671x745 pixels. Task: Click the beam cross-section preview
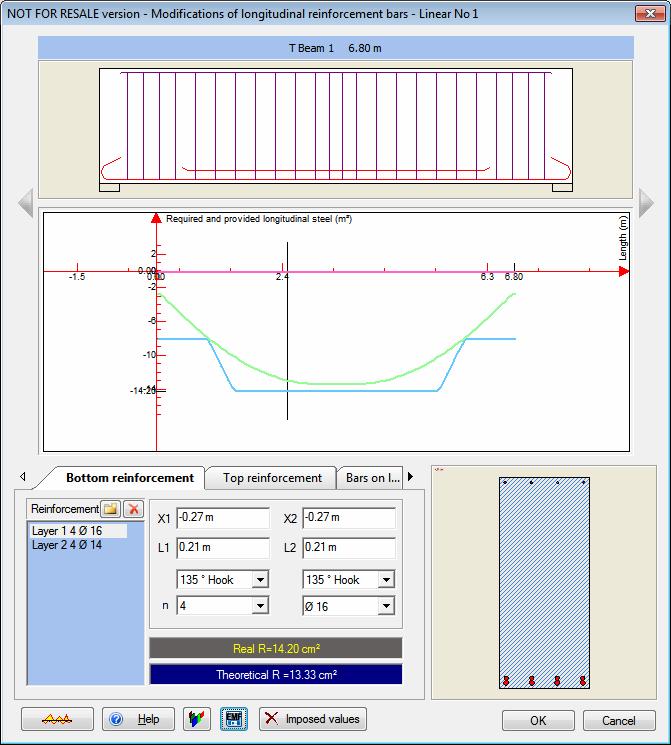coord(544,583)
